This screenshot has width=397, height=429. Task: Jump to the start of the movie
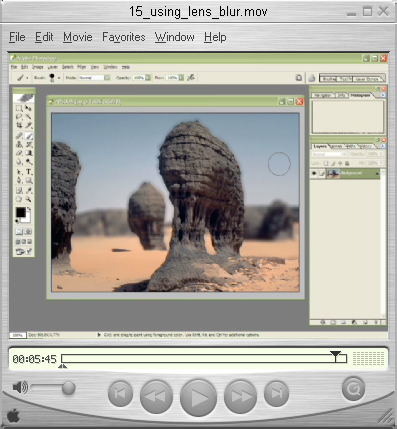(120, 394)
